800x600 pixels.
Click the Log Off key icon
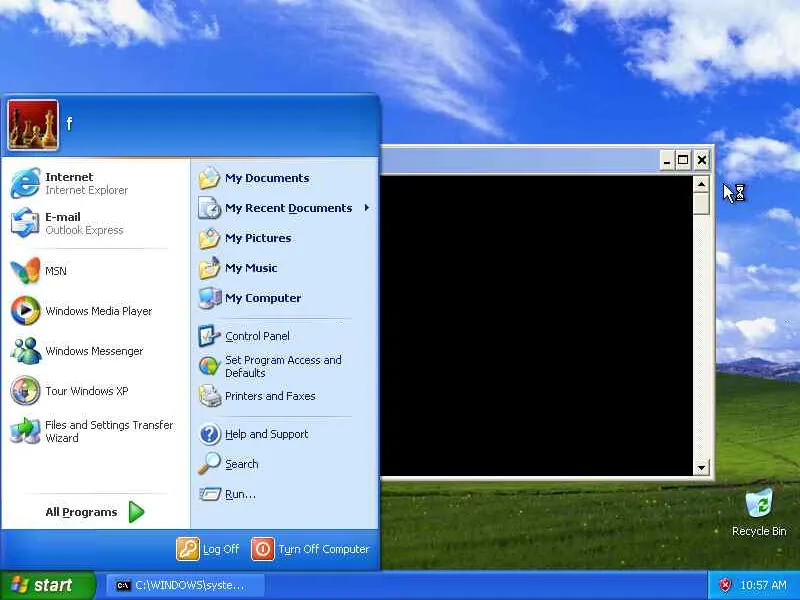188,549
